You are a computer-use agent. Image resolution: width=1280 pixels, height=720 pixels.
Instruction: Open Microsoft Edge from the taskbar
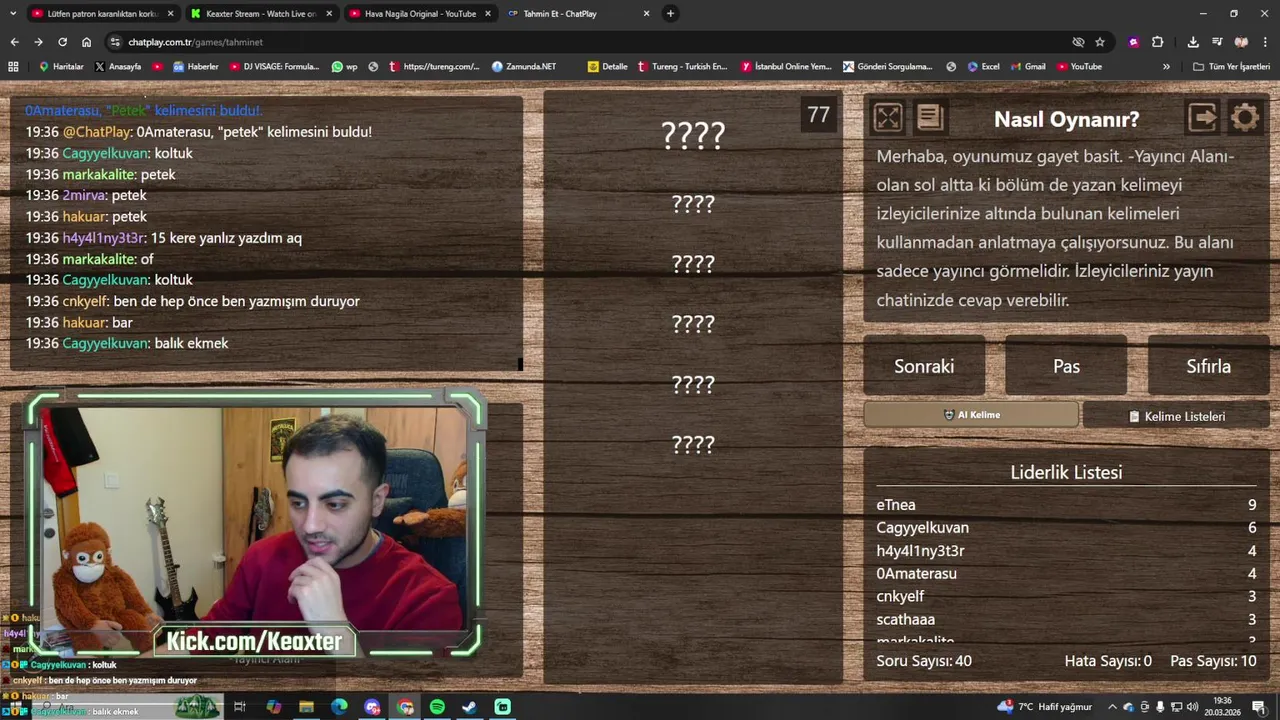point(339,707)
